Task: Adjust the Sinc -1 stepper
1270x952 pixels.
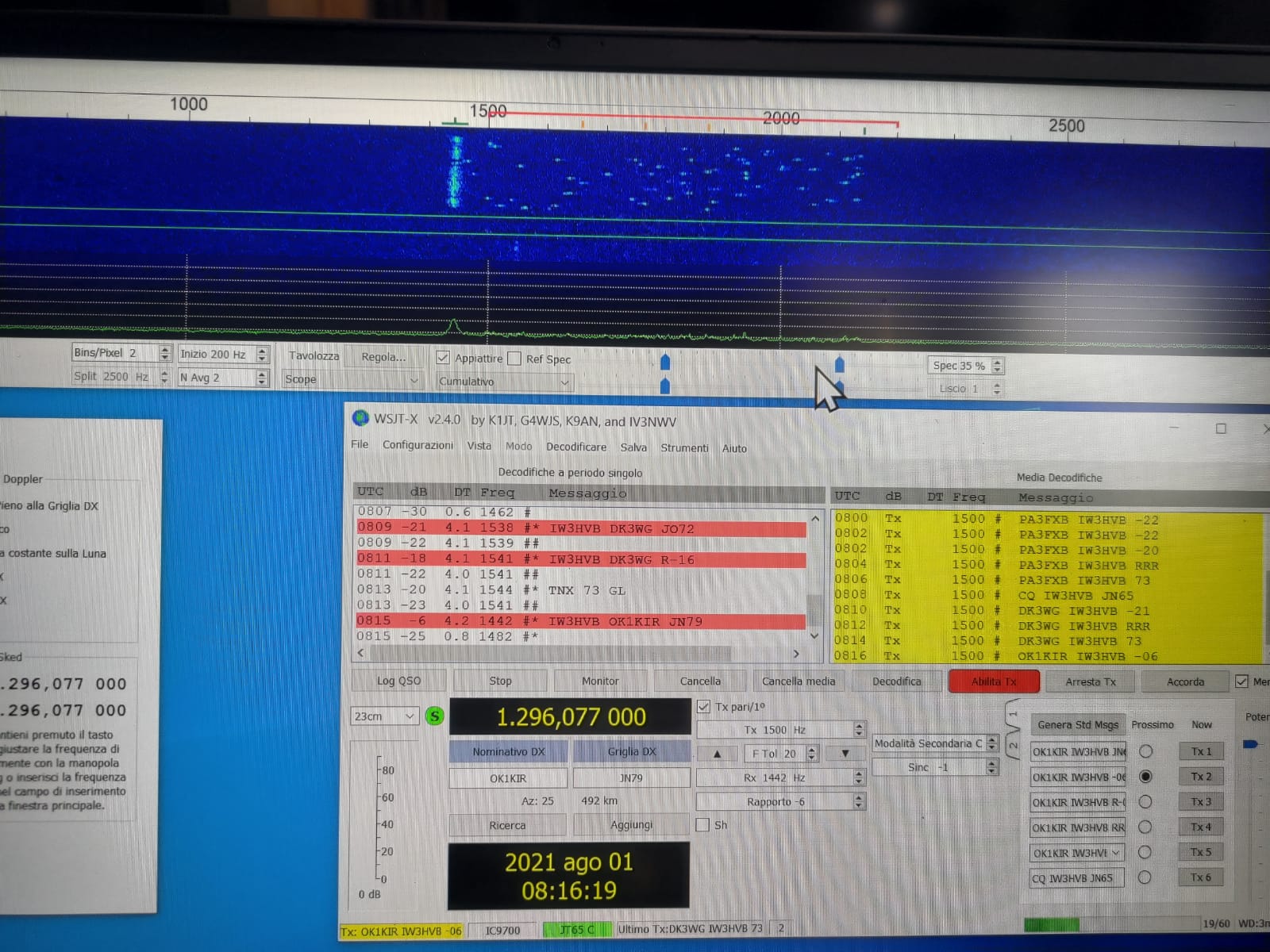Action: [991, 767]
